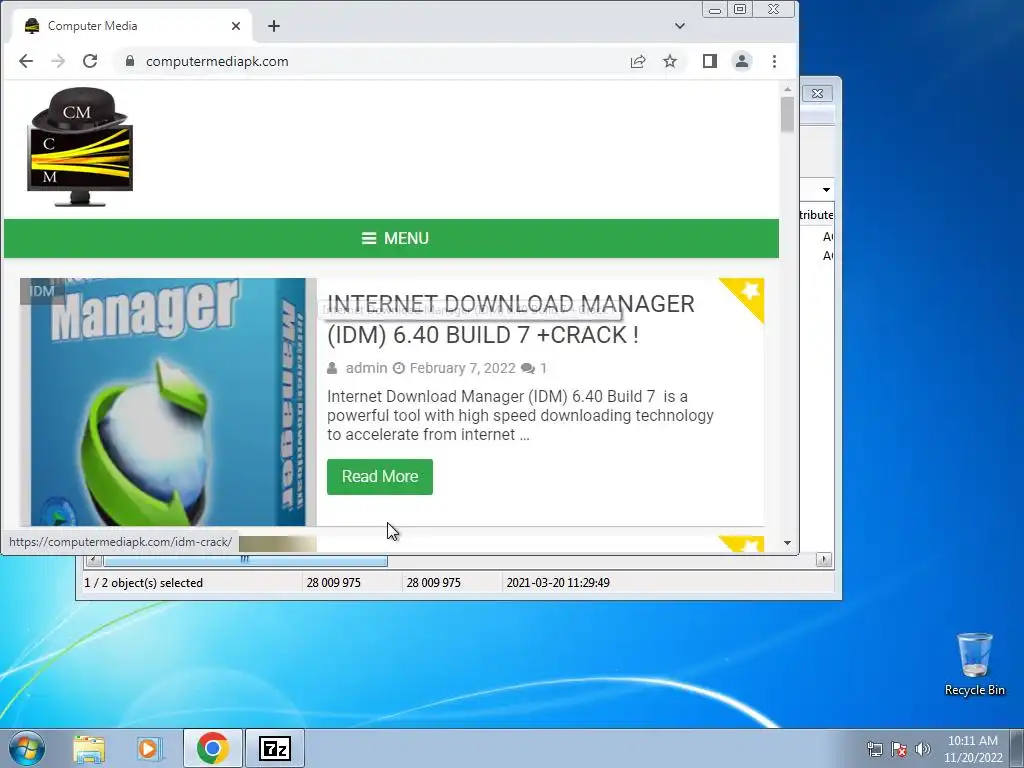Click the Computer Media site logo
The width and height of the screenshot is (1024, 768).
tap(80, 147)
